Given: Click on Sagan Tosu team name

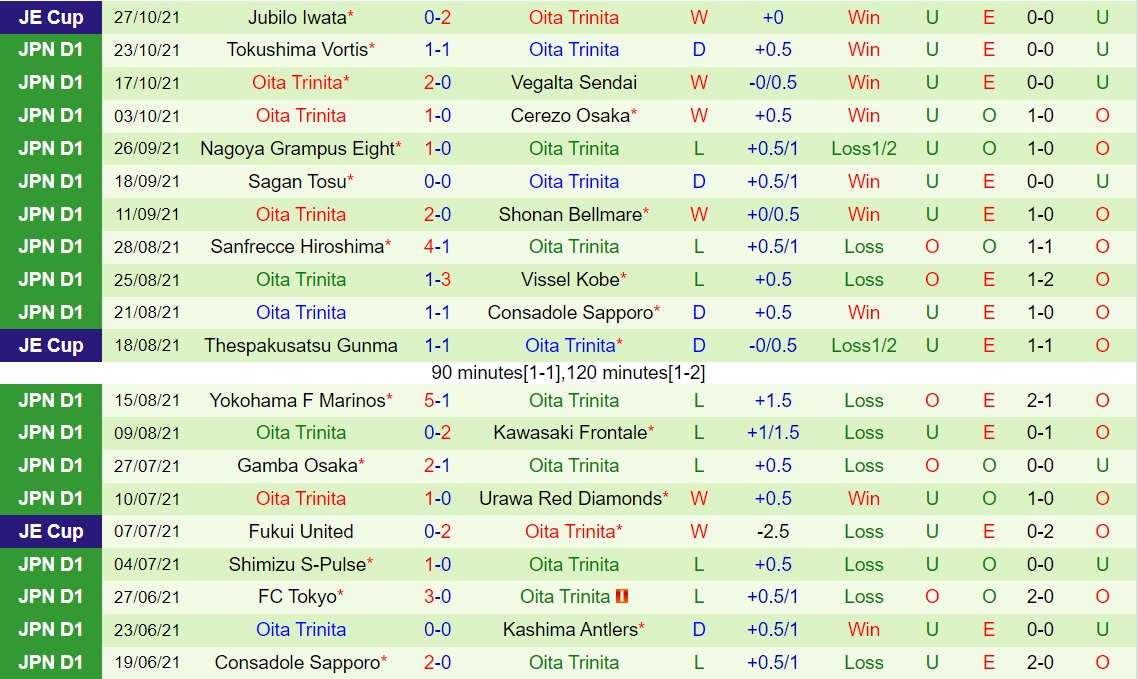Looking at the screenshot, I should tap(297, 182).
